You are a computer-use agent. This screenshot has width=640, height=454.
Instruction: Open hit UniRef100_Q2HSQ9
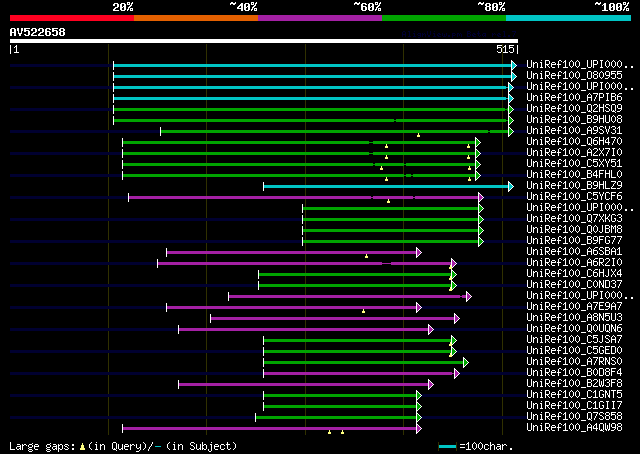(574, 109)
